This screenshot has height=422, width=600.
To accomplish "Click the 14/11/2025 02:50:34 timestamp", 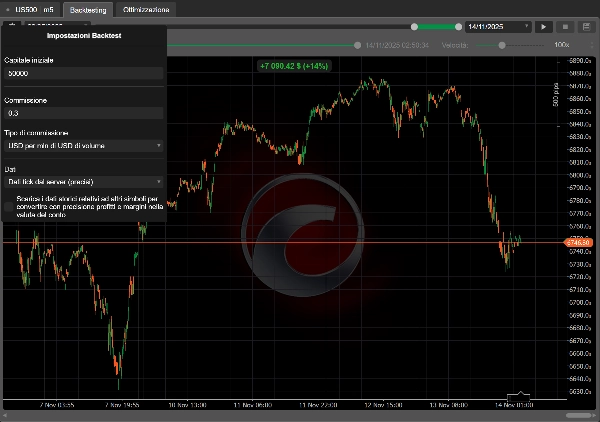I will tap(397, 46).
